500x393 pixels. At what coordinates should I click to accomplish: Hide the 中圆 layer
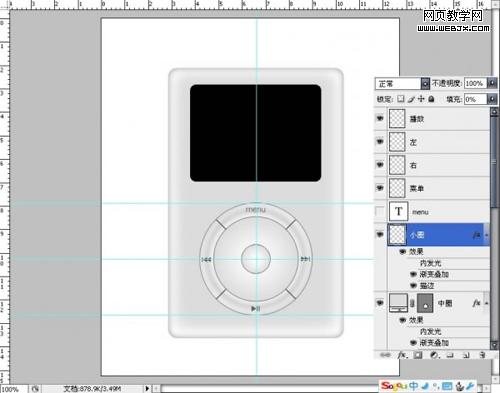[380, 303]
